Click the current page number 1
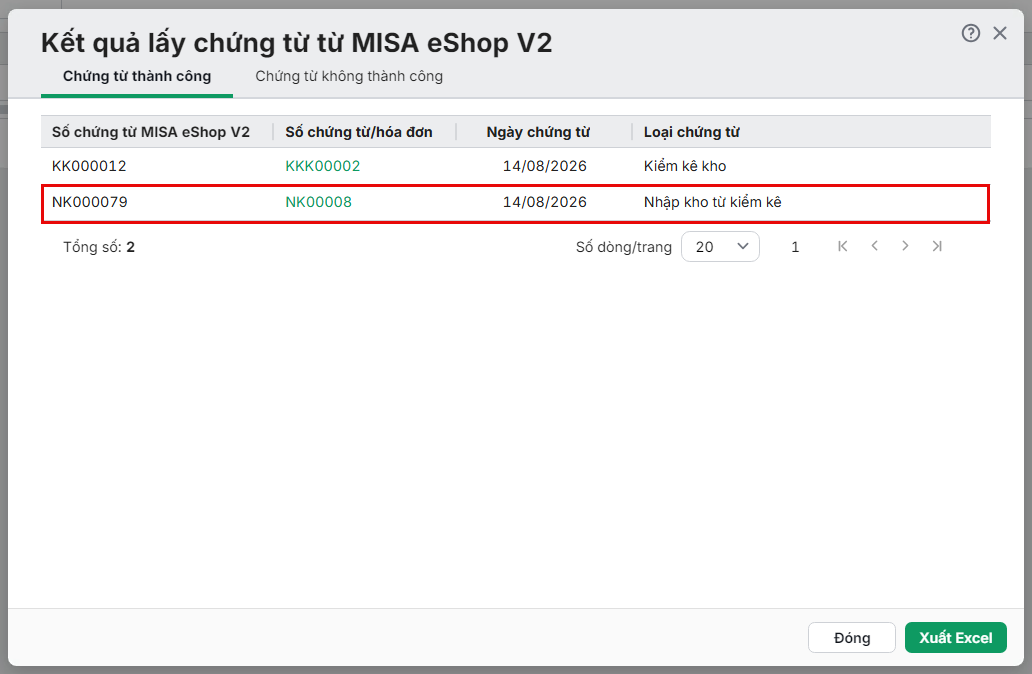The image size is (1032, 674). pyautogui.click(x=795, y=247)
